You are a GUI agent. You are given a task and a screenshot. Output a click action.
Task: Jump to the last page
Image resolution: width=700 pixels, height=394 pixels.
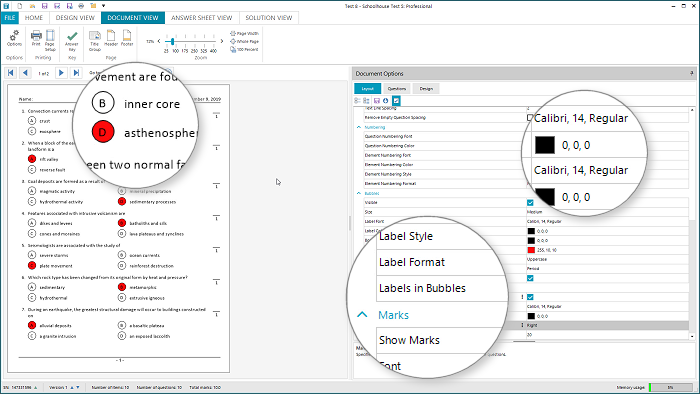click(x=76, y=73)
